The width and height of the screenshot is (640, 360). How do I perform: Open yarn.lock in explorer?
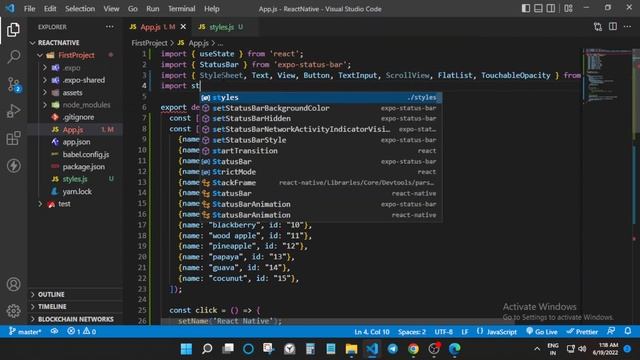(x=78, y=191)
